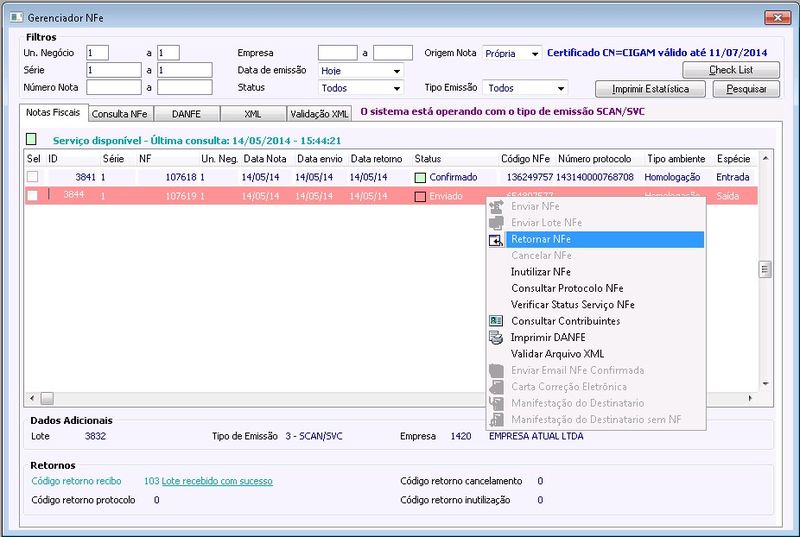Viewport: 800px width, 537px height.
Task: Click the Imprimir Estatística button
Action: (650, 89)
